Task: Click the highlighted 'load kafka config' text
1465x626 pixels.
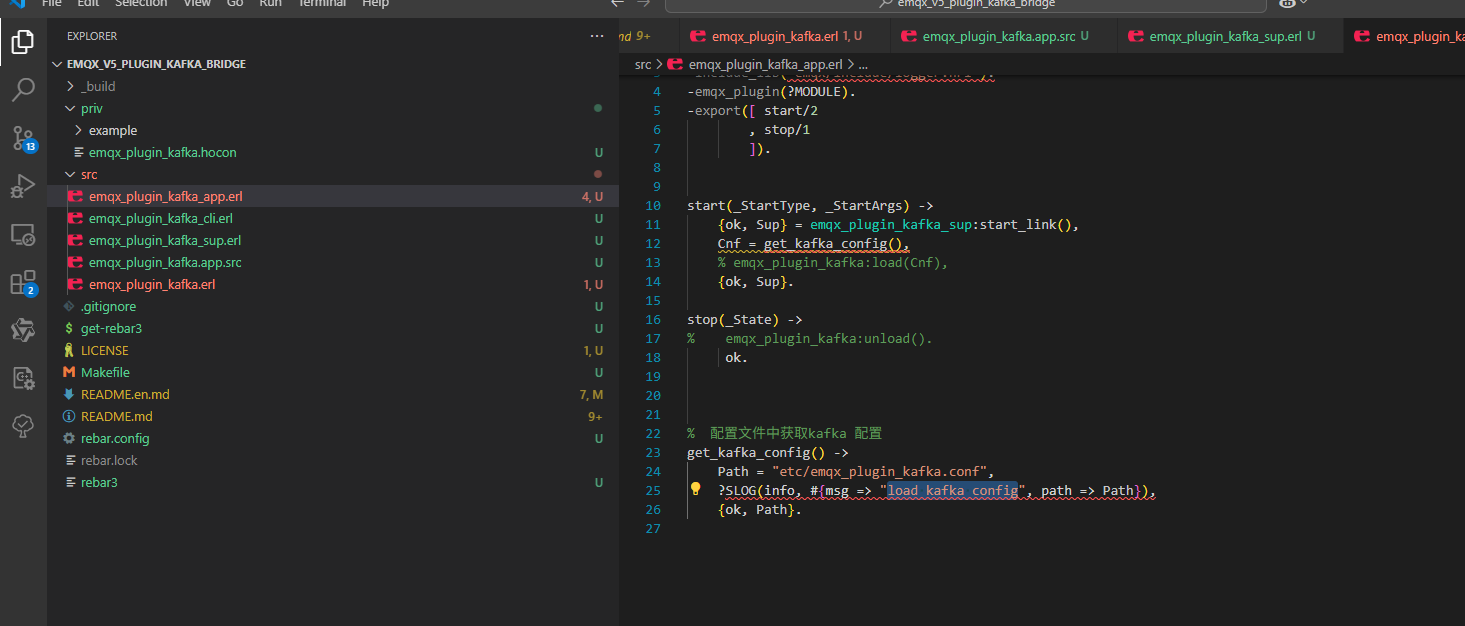Action: [x=952, y=490]
